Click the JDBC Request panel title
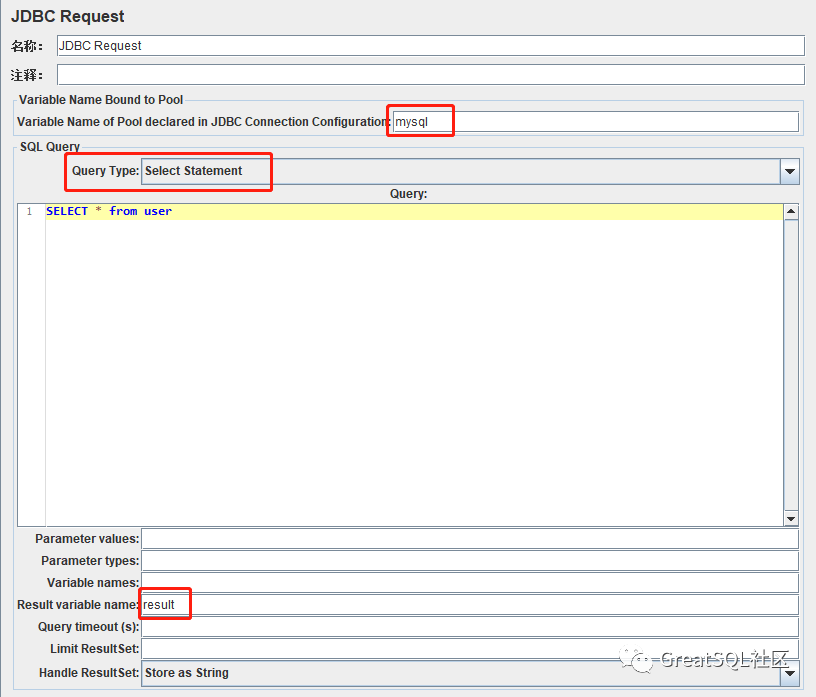Screen dimensions: 816x697 point(68,16)
